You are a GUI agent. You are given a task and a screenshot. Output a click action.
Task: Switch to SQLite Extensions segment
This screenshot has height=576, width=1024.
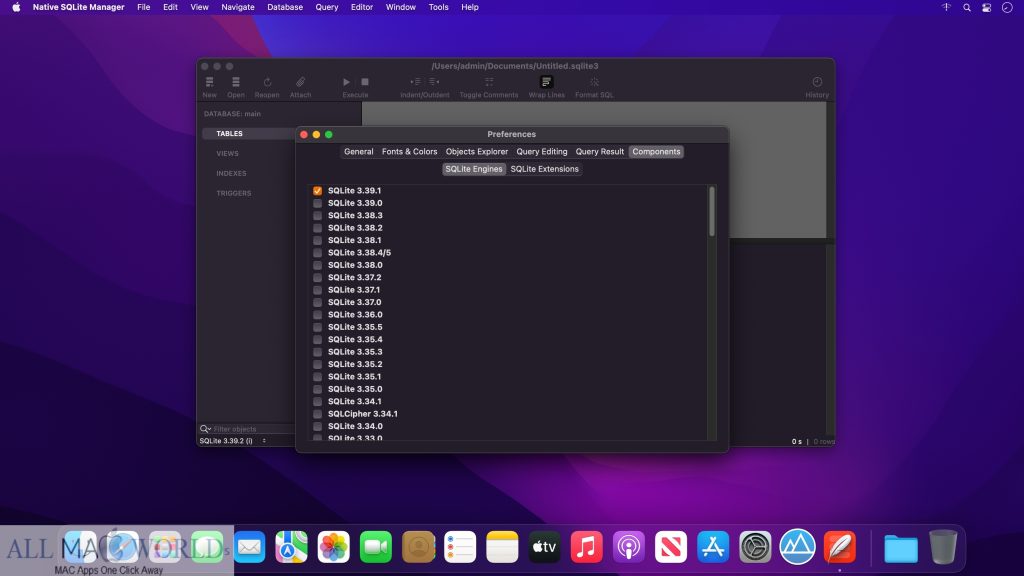545,169
